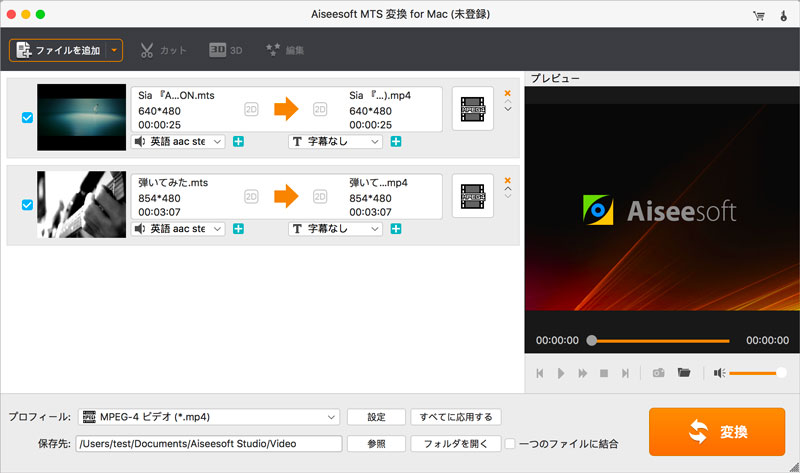
Task: Adjust the preview volume slider
Action: click(x=758, y=373)
